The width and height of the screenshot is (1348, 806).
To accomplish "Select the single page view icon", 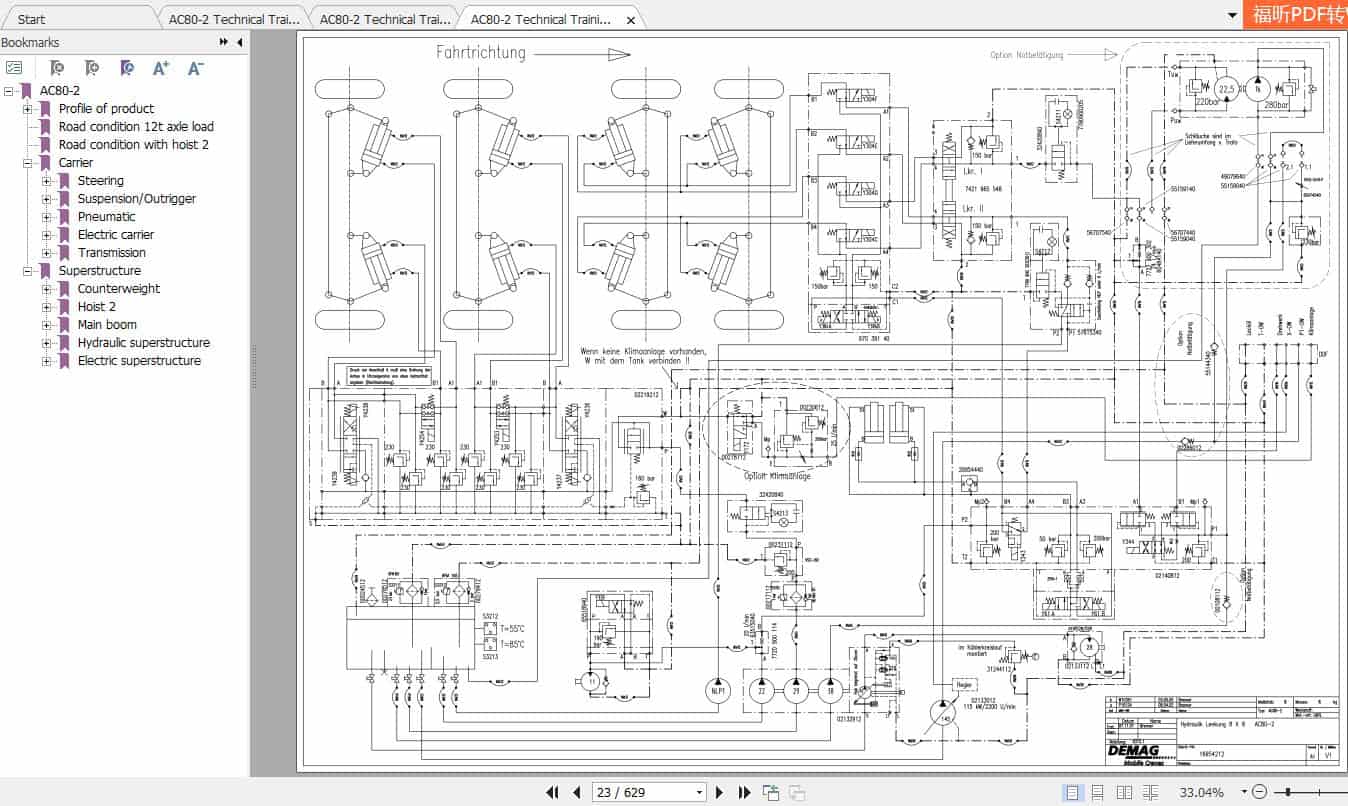I will pos(1071,790).
